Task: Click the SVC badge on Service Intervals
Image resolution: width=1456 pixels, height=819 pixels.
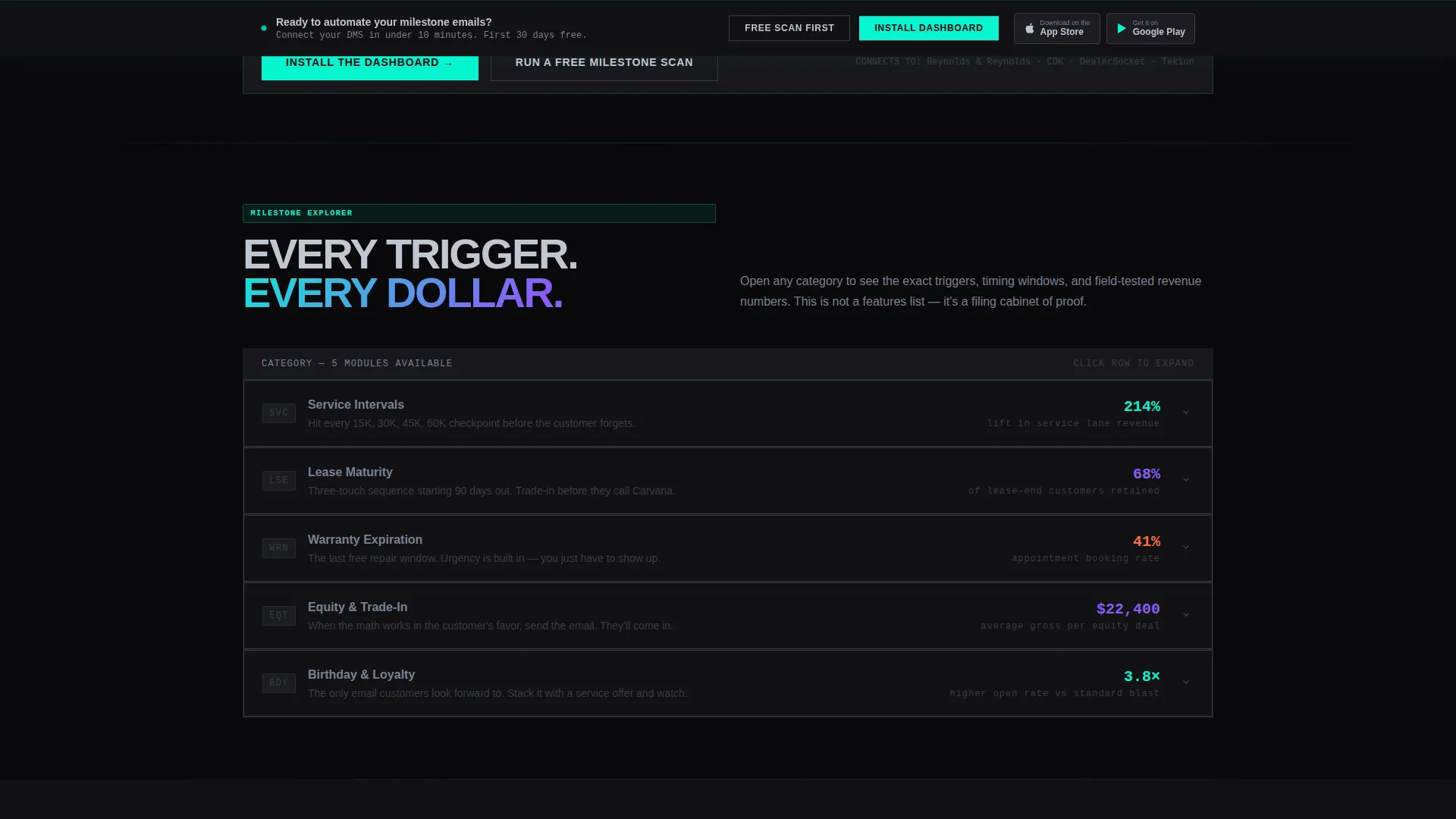Action: tap(279, 413)
